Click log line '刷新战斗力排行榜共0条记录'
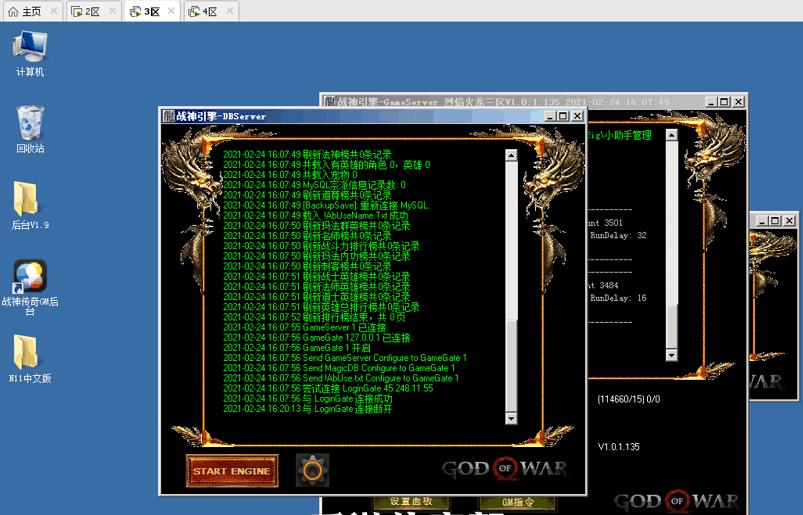Viewport: 803px width, 515px height. point(322,246)
